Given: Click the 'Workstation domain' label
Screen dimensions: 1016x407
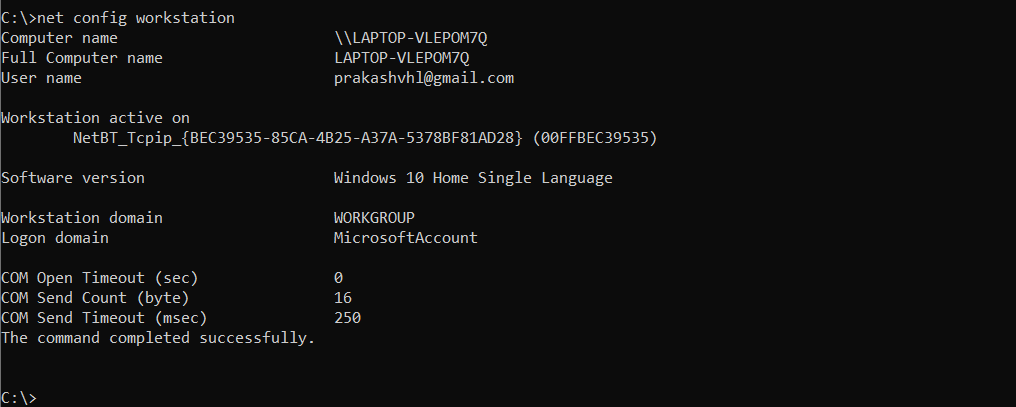Looking at the screenshot, I should click(82, 218).
